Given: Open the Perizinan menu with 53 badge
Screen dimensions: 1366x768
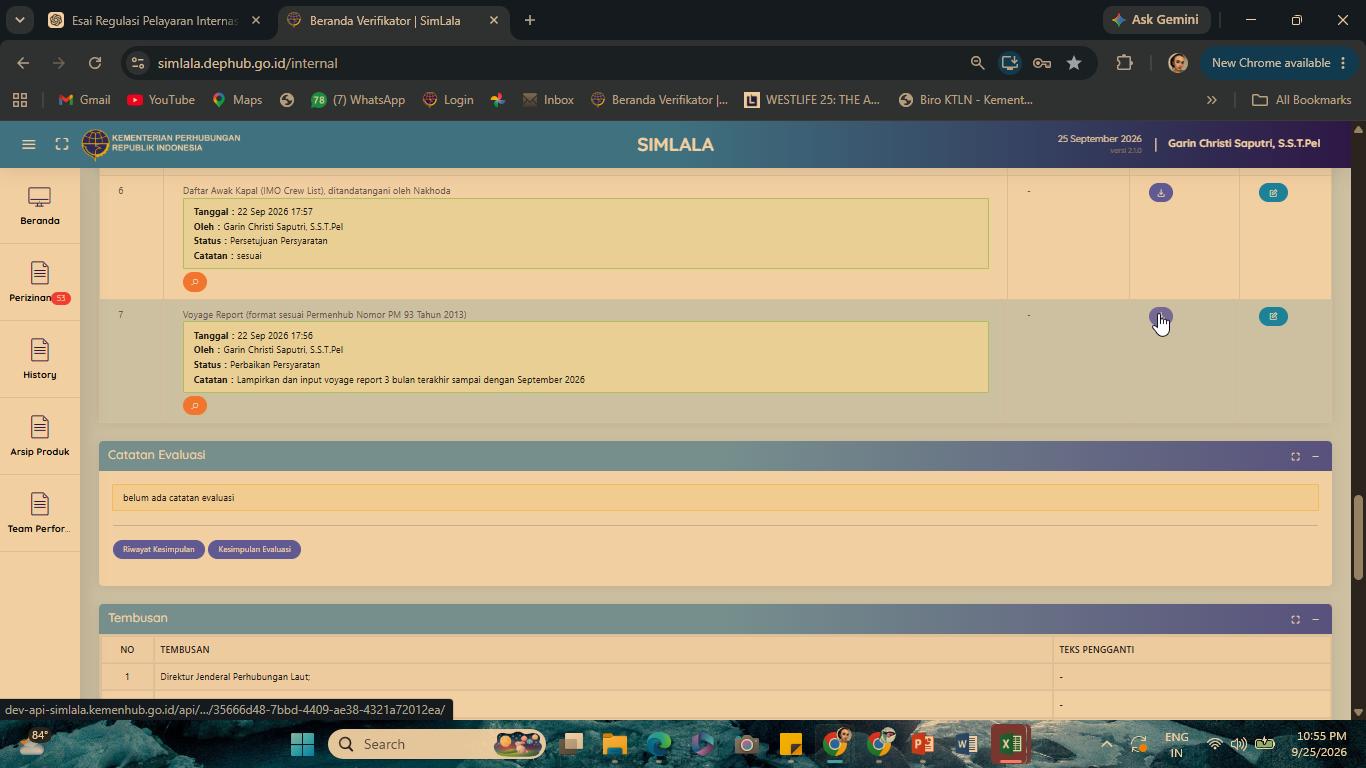Looking at the screenshot, I should [x=40, y=283].
